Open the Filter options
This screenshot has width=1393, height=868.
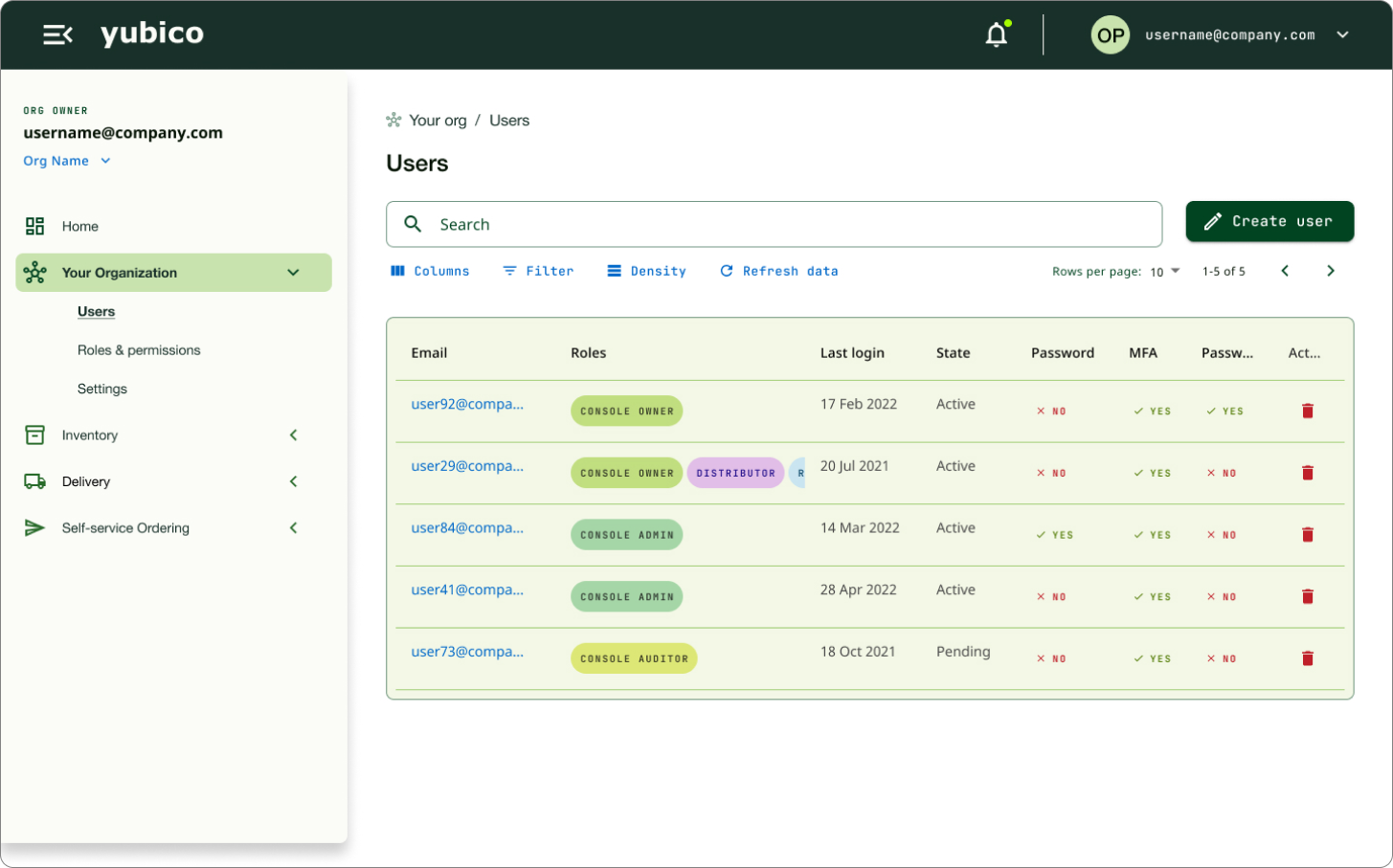(x=538, y=271)
